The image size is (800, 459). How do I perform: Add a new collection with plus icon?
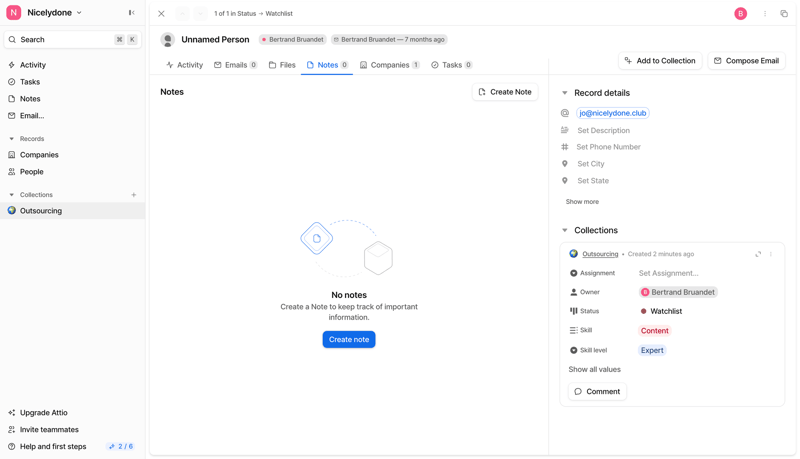tap(134, 195)
